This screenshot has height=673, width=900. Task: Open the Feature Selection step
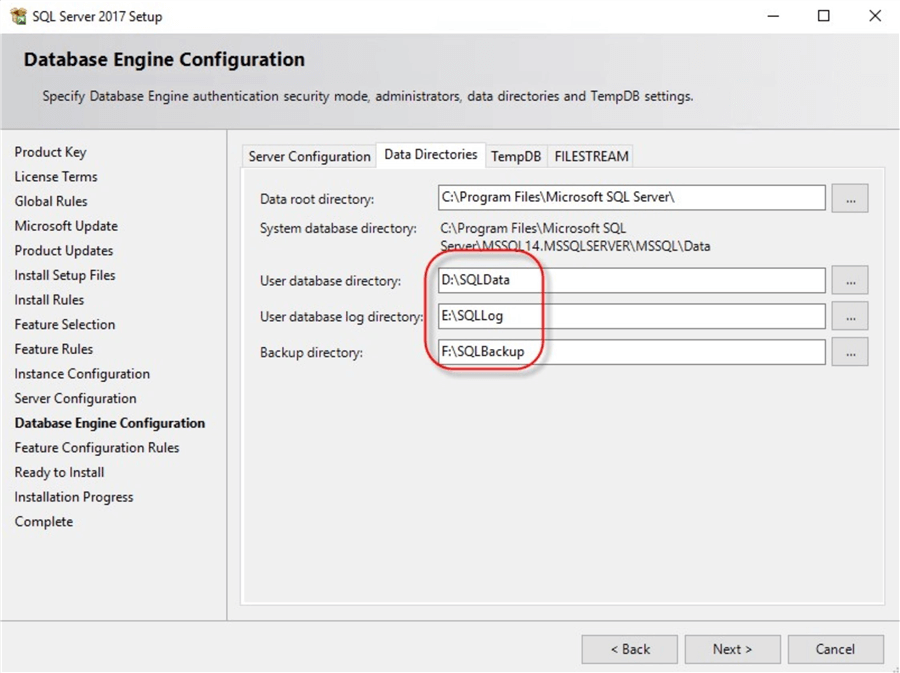64,324
